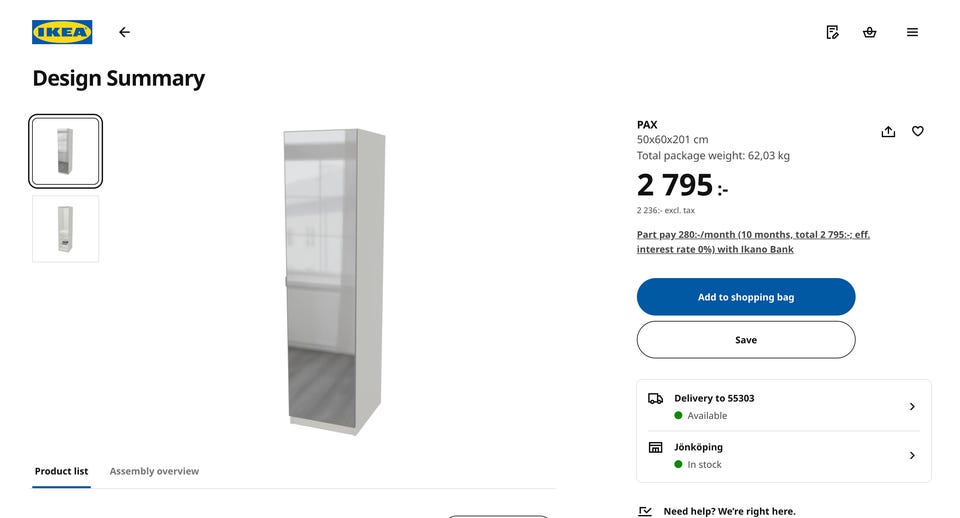Screen dimensions: 960x518
Task: Open the hamburger menu
Action: 912,32
